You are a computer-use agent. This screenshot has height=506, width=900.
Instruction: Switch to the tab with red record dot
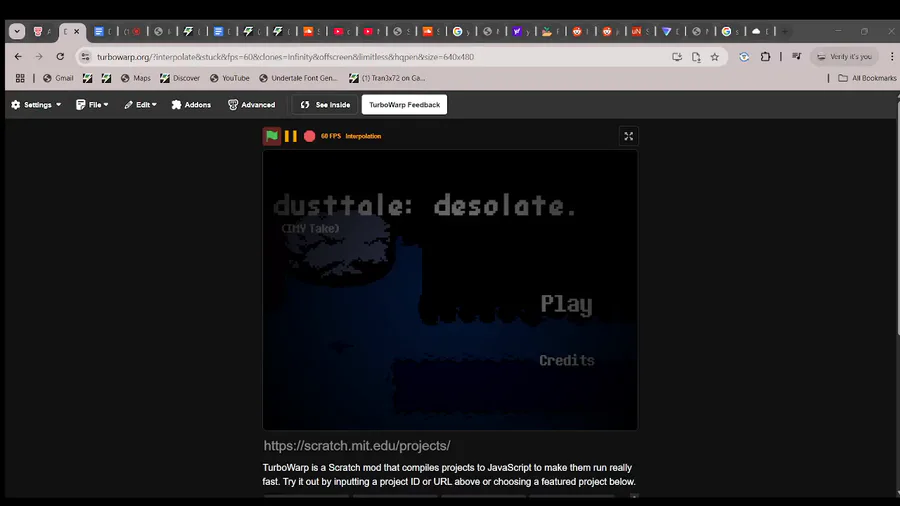coord(132,32)
